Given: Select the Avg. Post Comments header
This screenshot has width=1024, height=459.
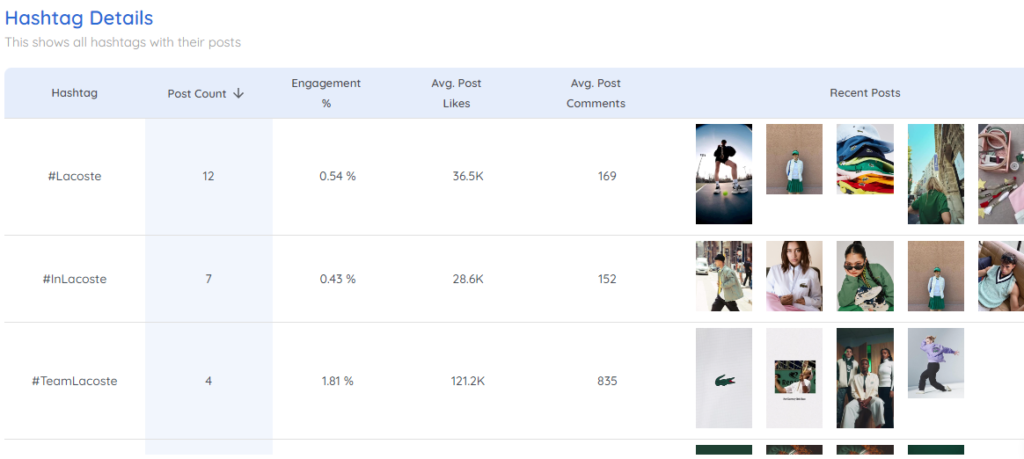Looking at the screenshot, I should [x=596, y=93].
